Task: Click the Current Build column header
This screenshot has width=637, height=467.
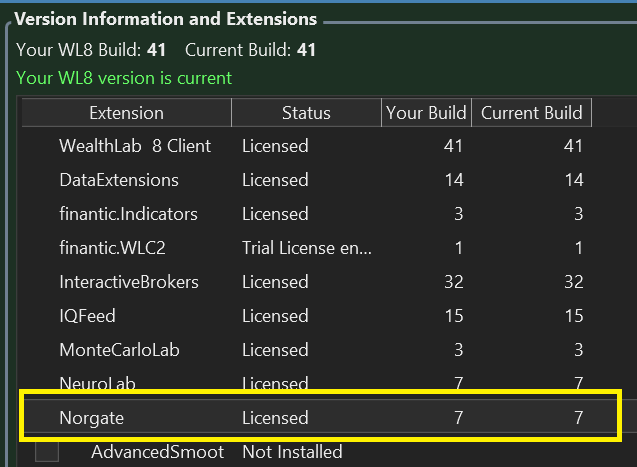Action: point(531,113)
